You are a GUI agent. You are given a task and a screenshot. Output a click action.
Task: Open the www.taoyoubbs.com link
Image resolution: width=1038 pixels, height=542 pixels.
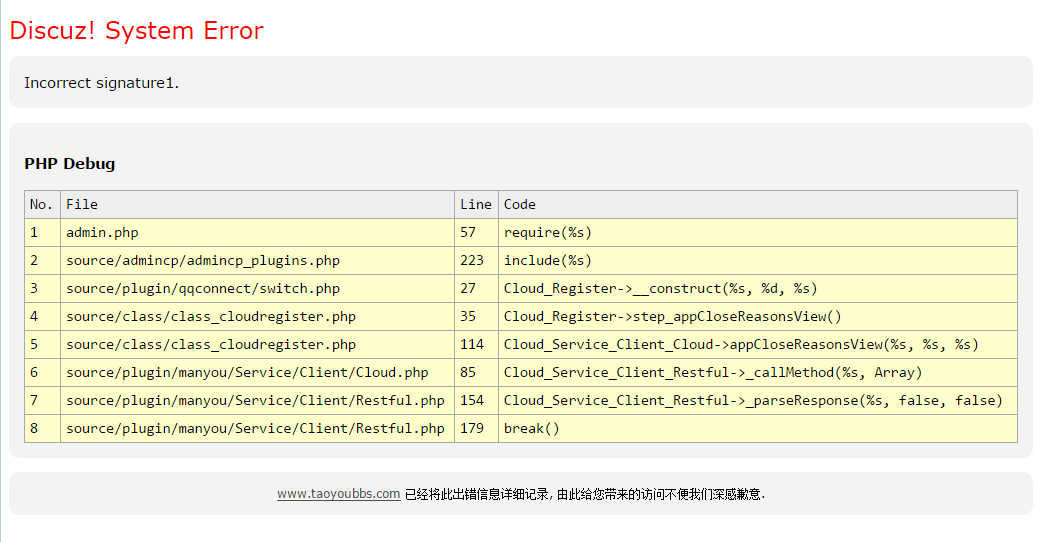coord(338,494)
